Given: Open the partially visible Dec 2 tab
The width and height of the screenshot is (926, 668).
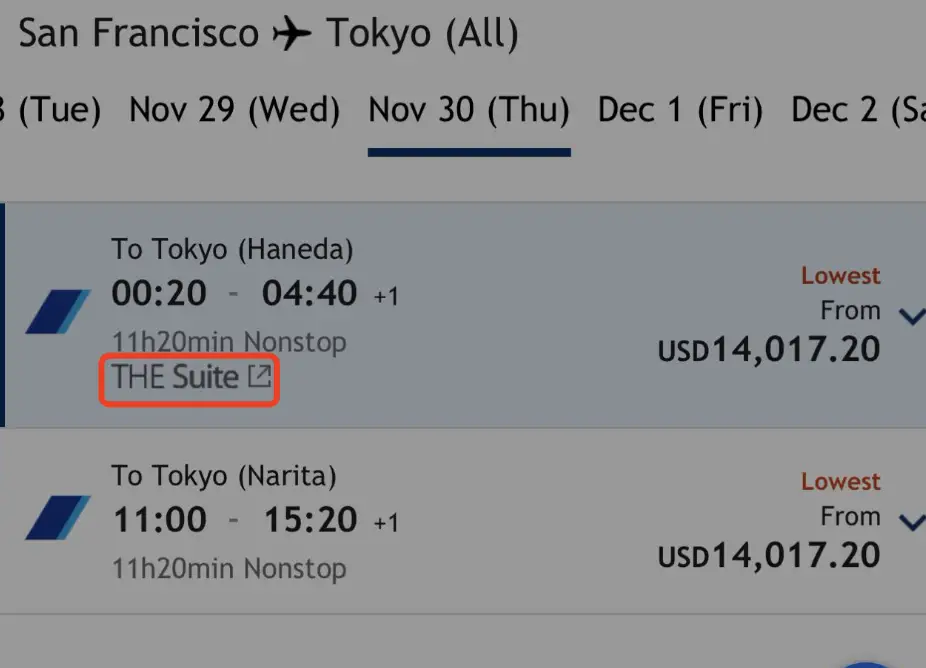Looking at the screenshot, I should pyautogui.click(x=858, y=110).
